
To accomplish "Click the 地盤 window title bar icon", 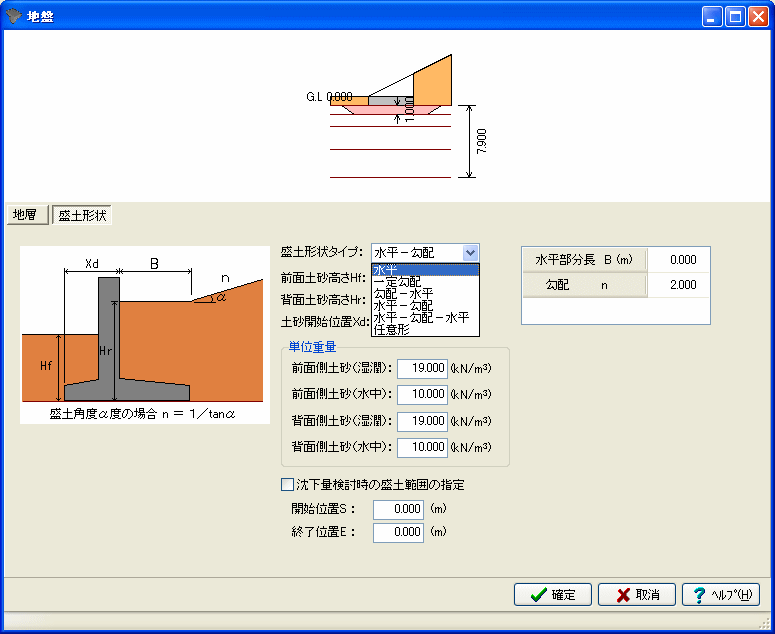I will pyautogui.click(x=13, y=16).
